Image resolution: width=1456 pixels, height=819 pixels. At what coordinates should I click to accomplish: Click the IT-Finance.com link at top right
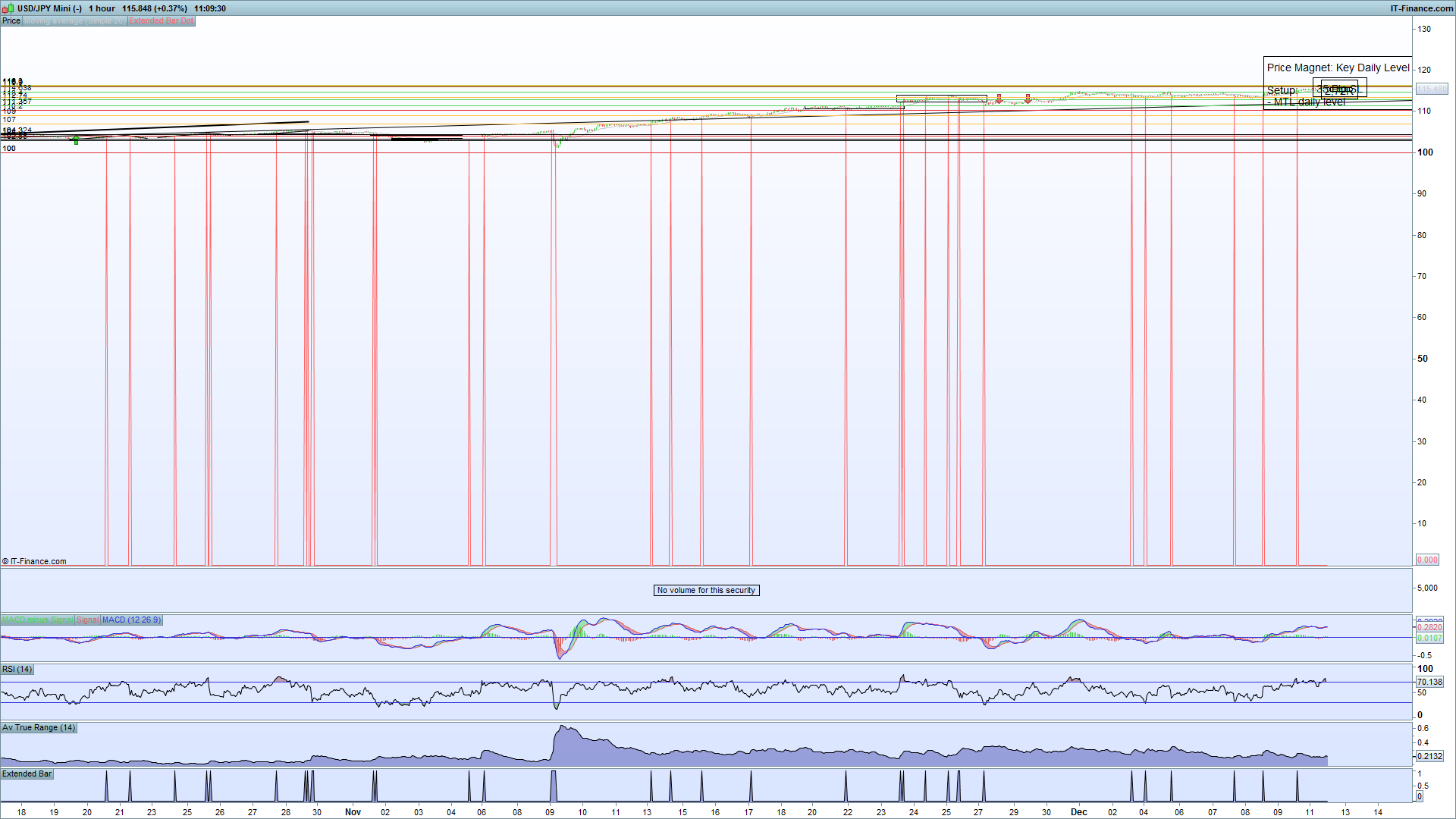tap(1421, 8)
